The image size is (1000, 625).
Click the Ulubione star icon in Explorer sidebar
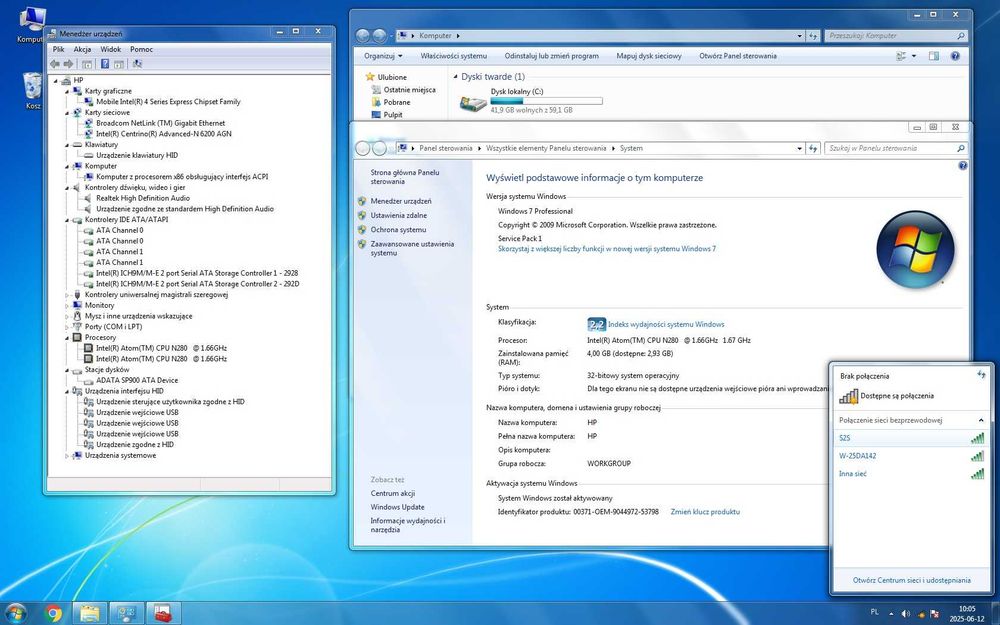point(370,77)
